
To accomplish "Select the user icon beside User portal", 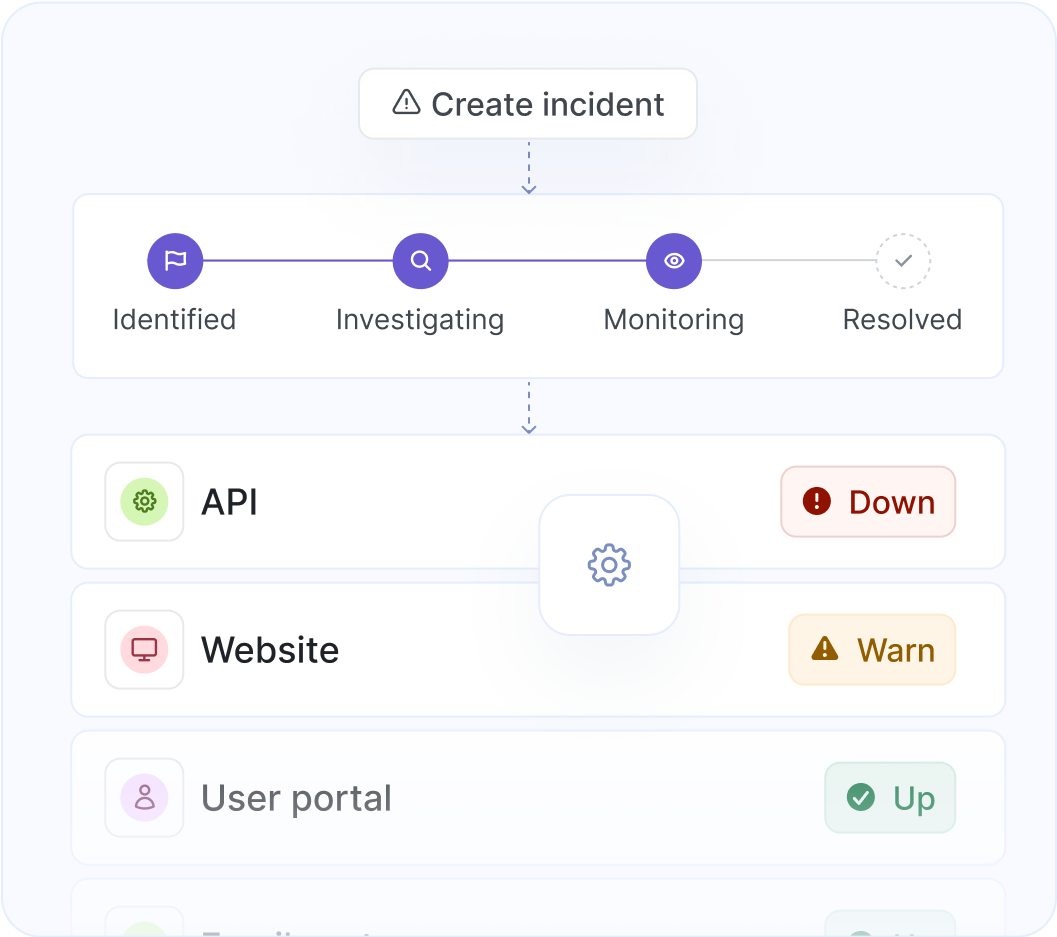I will 144,798.
